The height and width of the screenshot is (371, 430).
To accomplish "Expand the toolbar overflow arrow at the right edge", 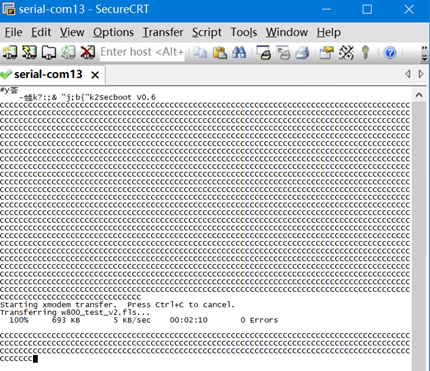I will pyautogui.click(x=424, y=53).
